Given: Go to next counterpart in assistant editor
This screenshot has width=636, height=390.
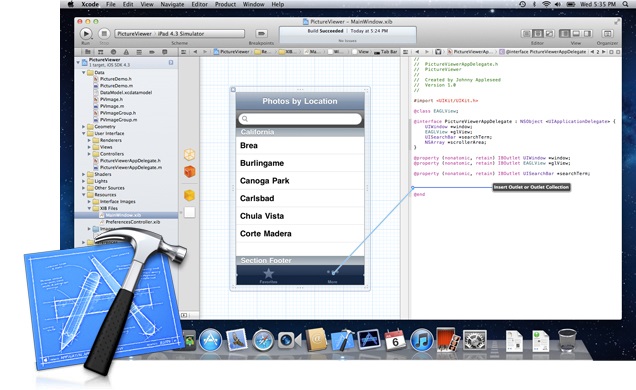Looking at the screenshot, I should tap(604, 52).
